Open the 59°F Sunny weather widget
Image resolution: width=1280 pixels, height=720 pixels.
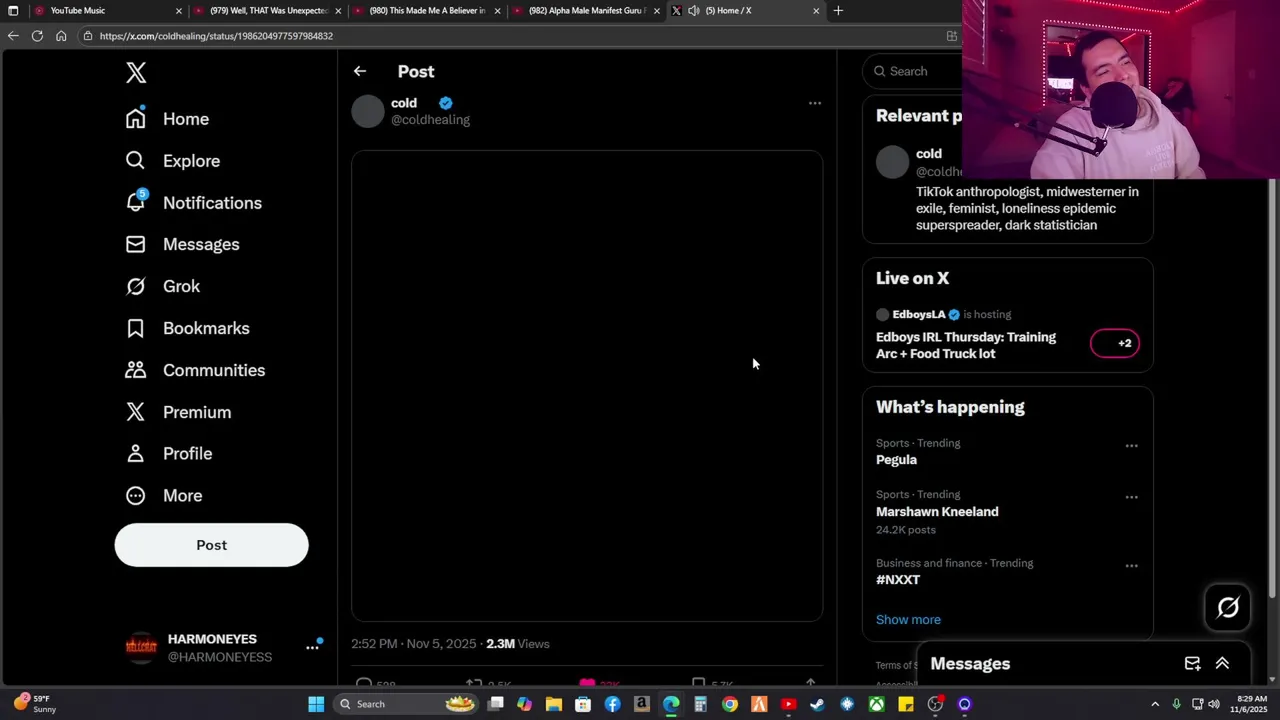(34, 704)
